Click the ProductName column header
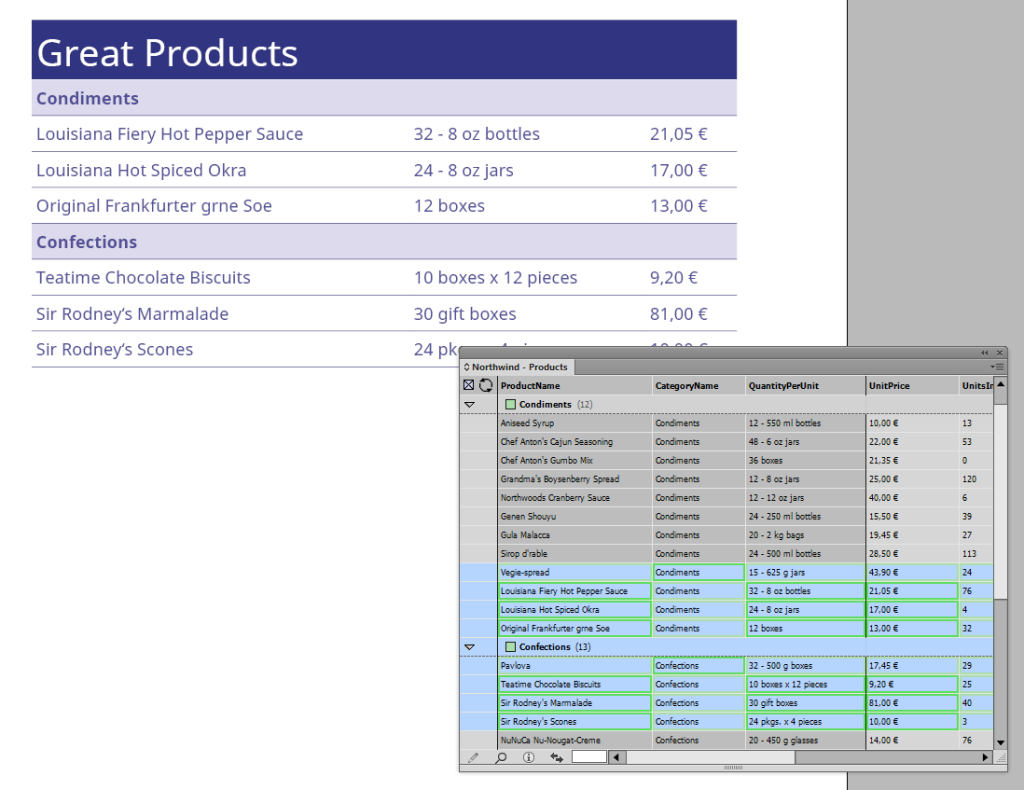The image size is (1024, 790). click(575, 385)
